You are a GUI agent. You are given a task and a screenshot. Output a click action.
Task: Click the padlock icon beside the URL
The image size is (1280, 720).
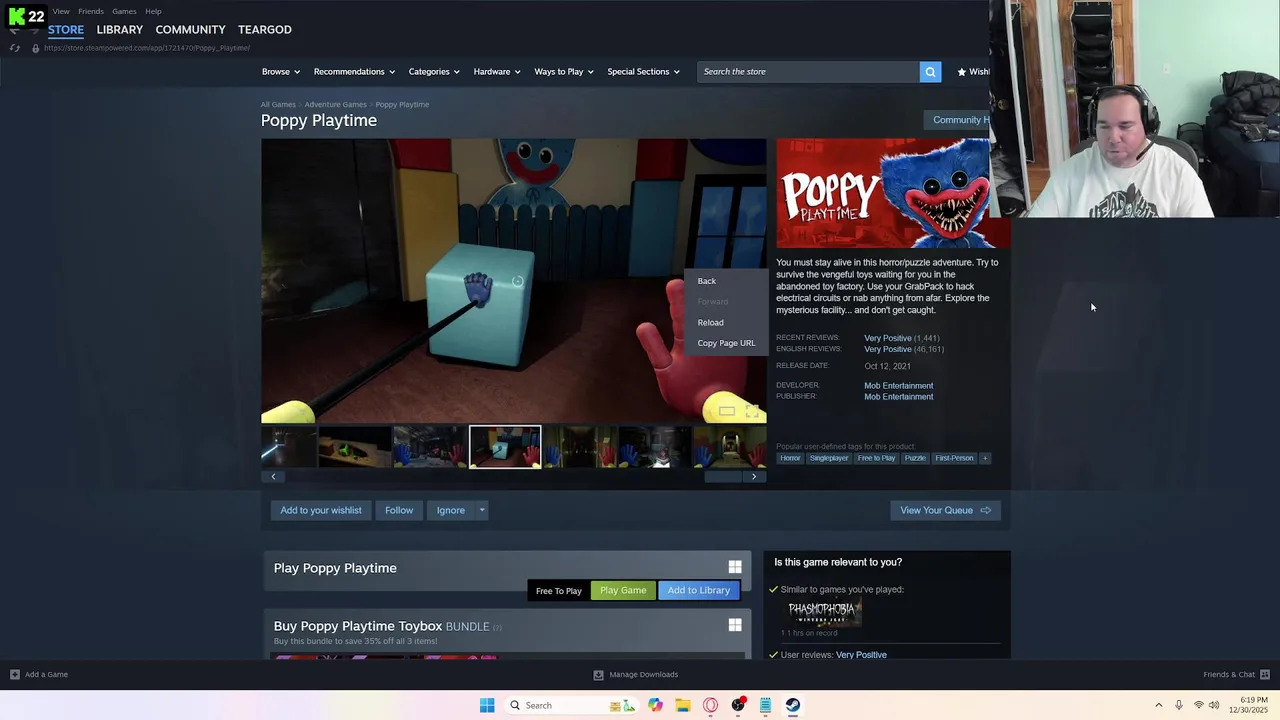tap(35, 48)
